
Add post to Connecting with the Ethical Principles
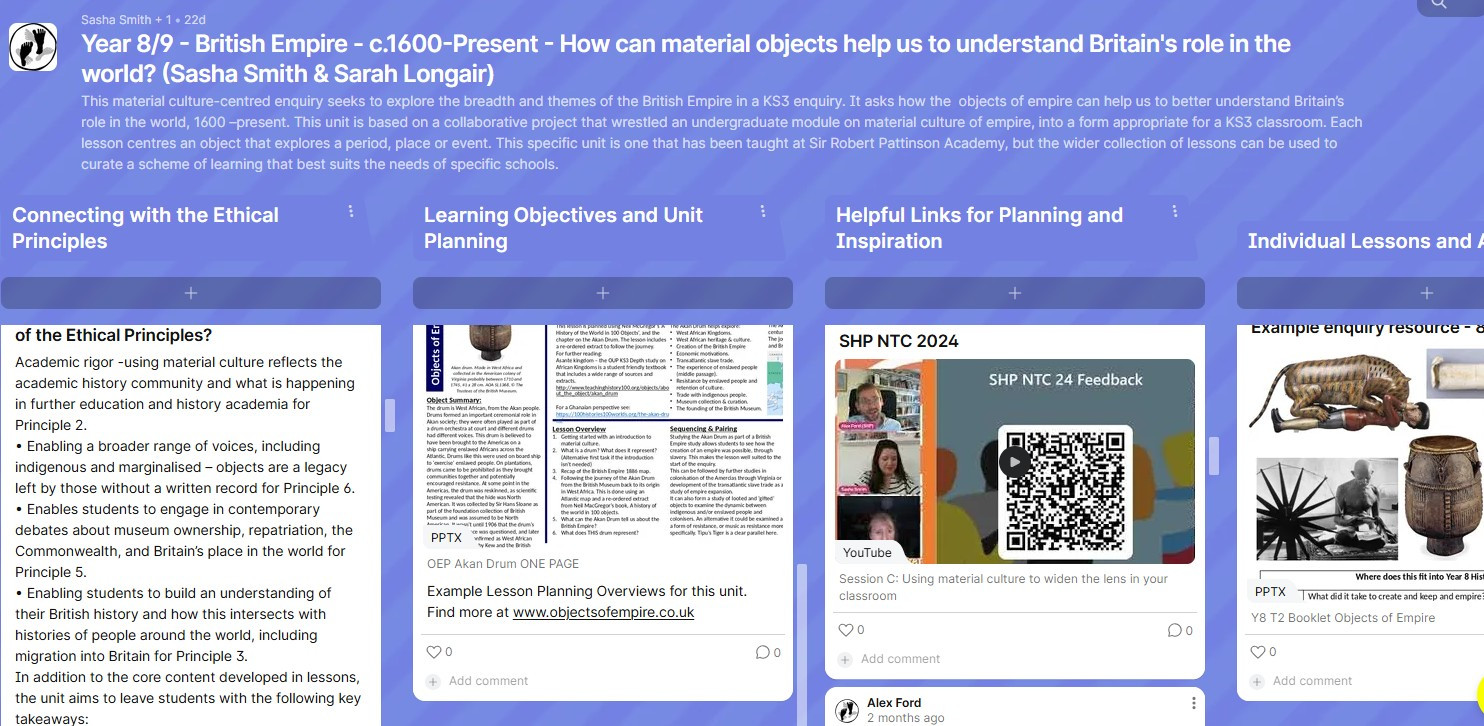point(191,293)
